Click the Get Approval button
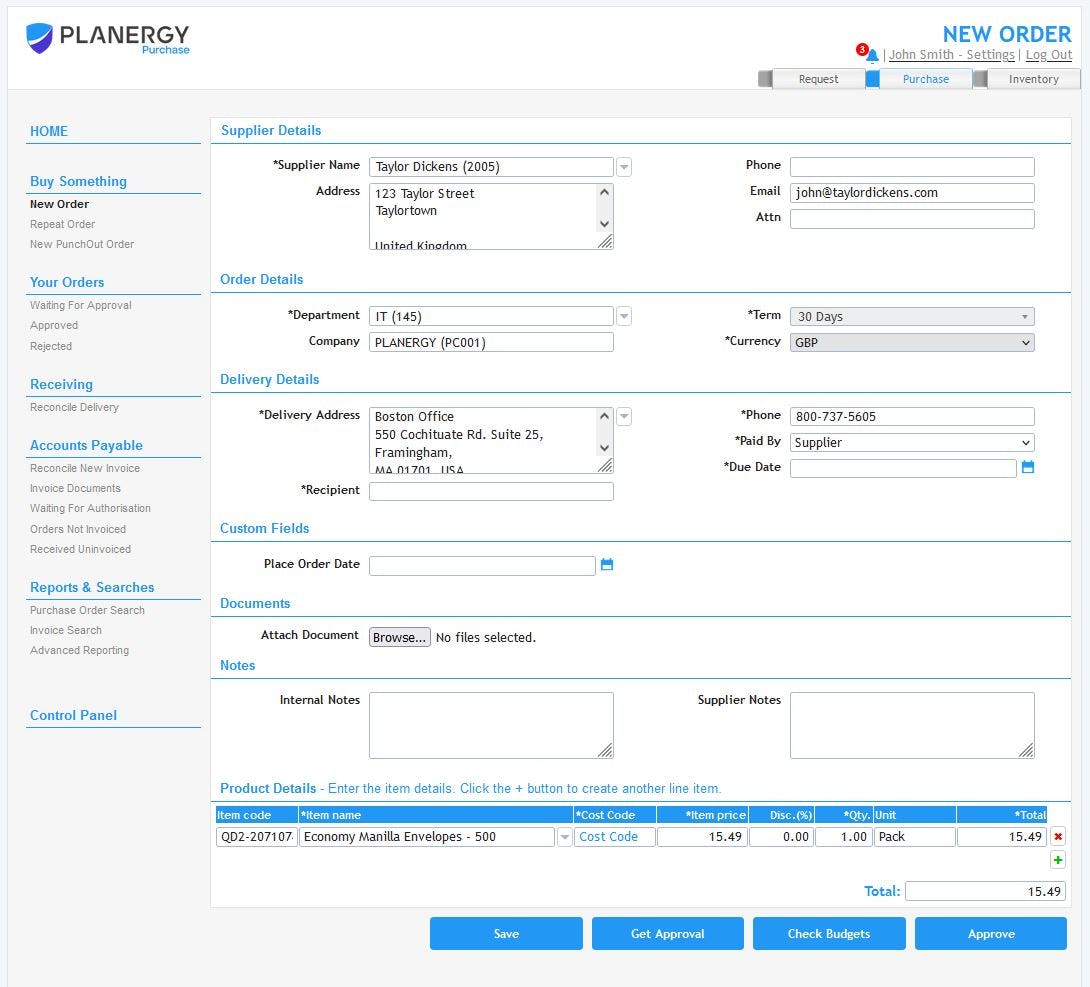Screen dimensions: 1090x987 pyautogui.click(x=667, y=933)
